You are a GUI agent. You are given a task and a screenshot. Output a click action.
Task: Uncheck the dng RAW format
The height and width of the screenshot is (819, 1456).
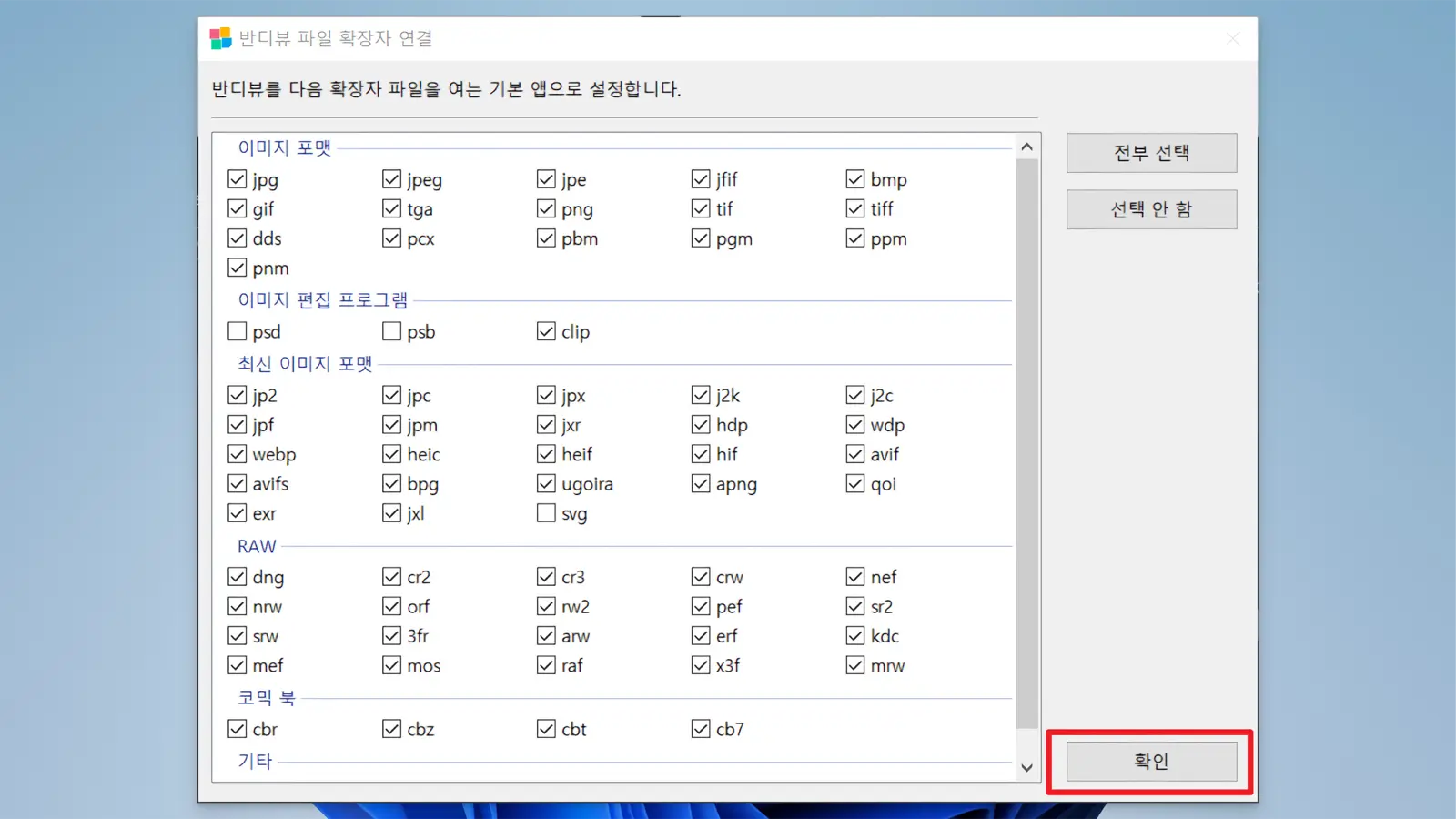[x=237, y=576]
